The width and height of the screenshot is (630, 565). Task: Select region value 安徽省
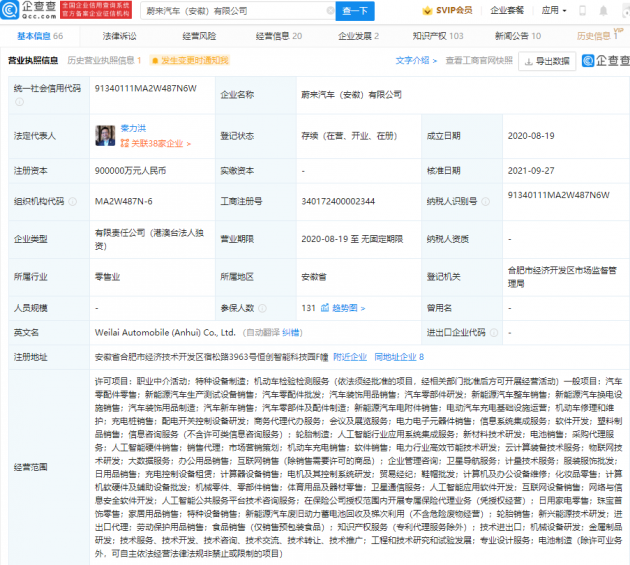click(x=314, y=277)
